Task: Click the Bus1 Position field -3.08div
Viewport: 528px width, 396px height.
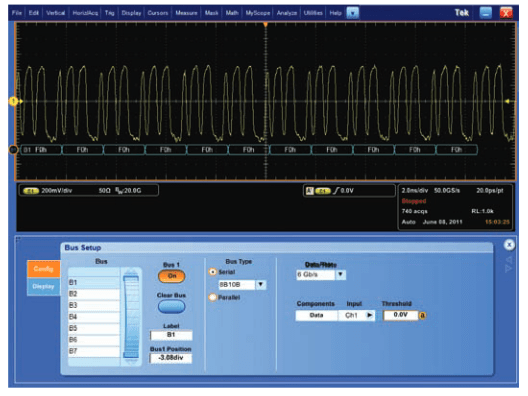Action: [x=171, y=358]
